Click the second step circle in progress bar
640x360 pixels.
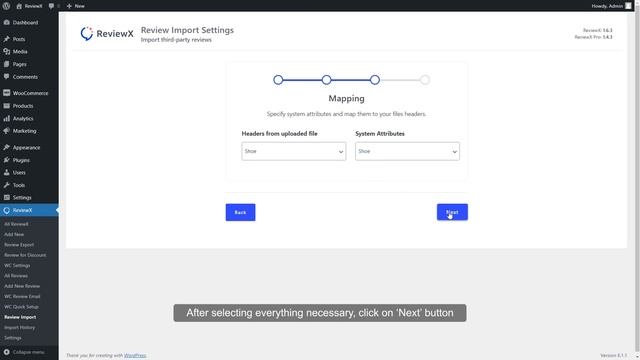327,80
